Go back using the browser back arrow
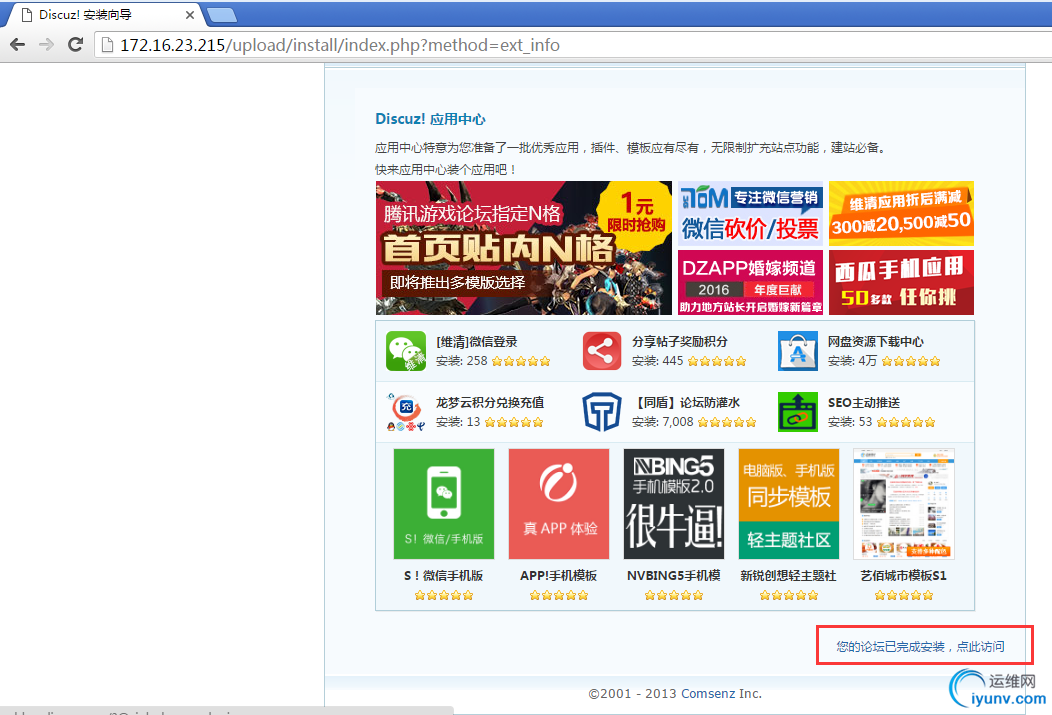Screen dimensions: 1052x715 coord(17,45)
